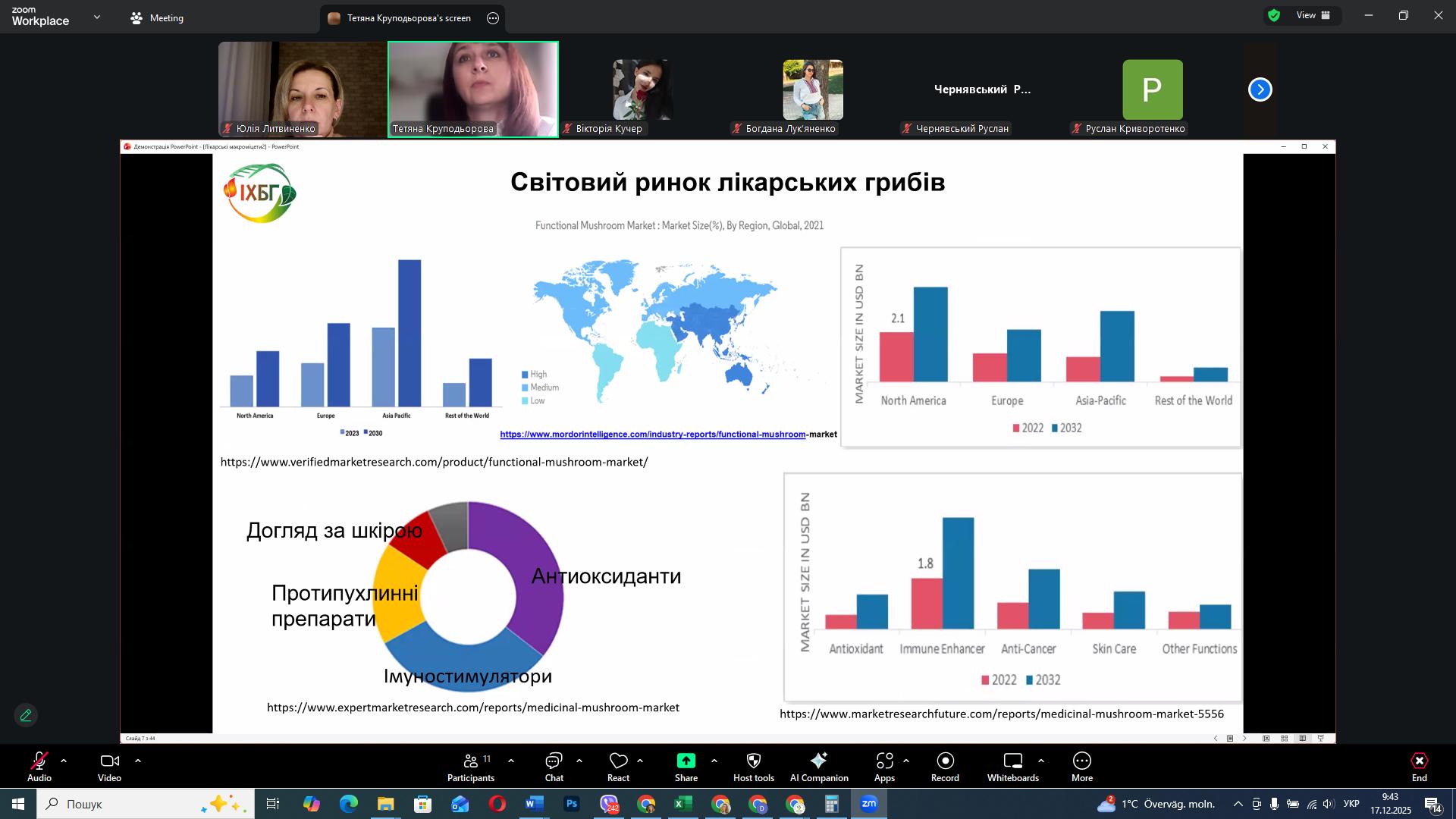Expand audio options arrow next to Audio
Screen dimensions: 1456x819
coord(64,761)
